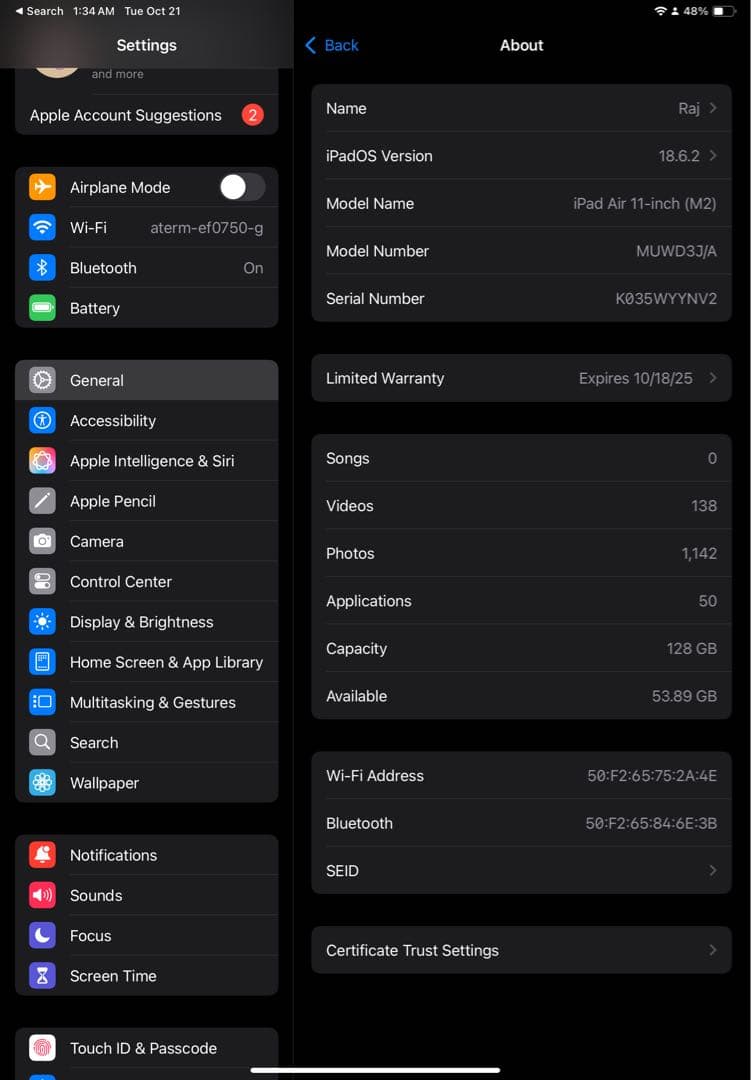Open iPadOS Version details chevron
Viewport: 751px width, 1080px height.
pyautogui.click(x=713, y=156)
